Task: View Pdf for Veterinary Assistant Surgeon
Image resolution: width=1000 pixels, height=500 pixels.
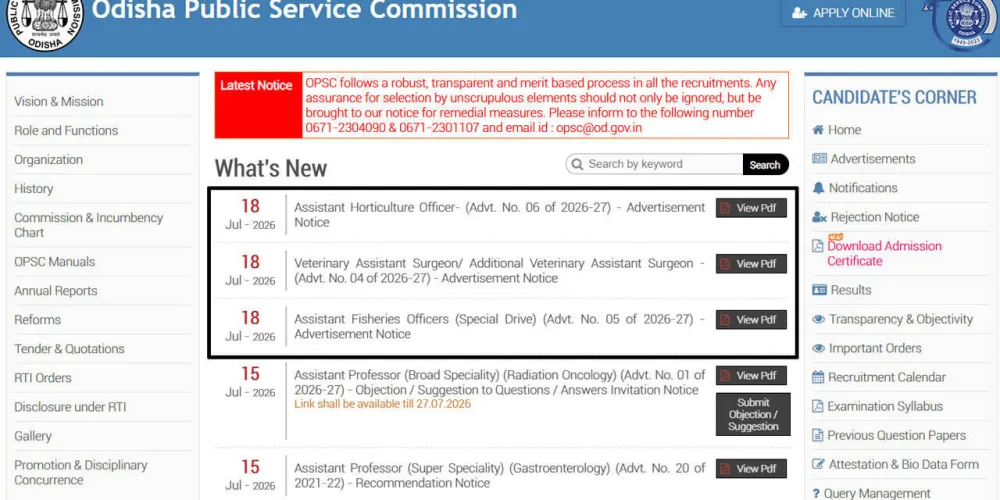Action: click(751, 264)
